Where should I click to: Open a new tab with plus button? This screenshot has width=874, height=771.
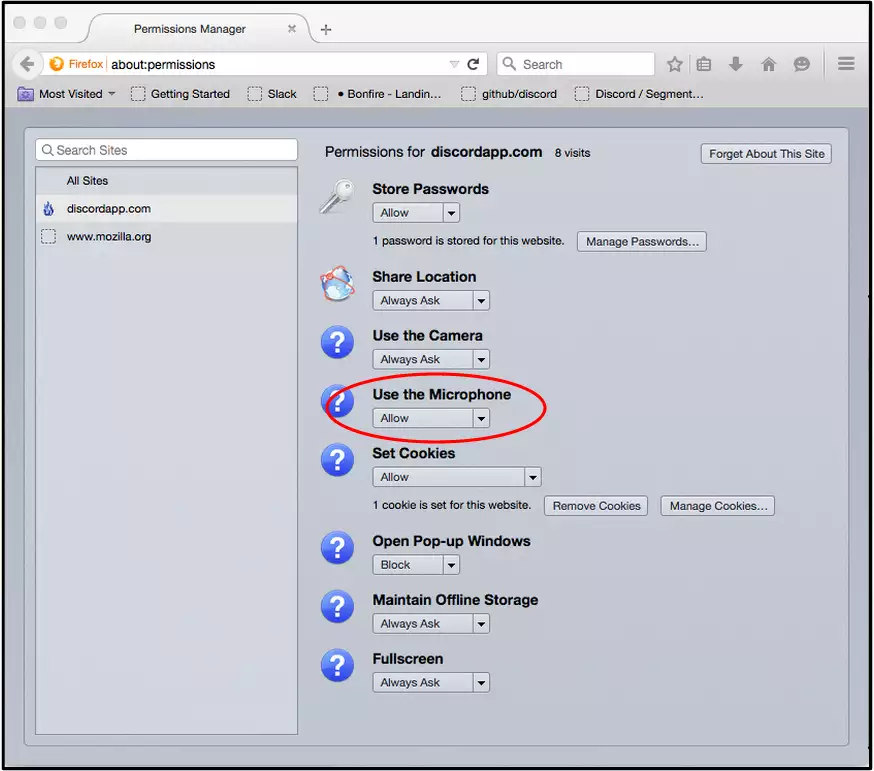click(326, 29)
